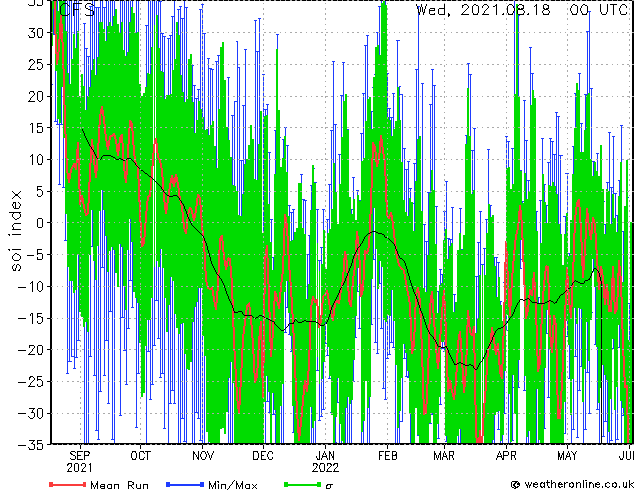This screenshot has width=634, height=490.
Task: Click the sigma symbol legend label
Action: coord(329,485)
